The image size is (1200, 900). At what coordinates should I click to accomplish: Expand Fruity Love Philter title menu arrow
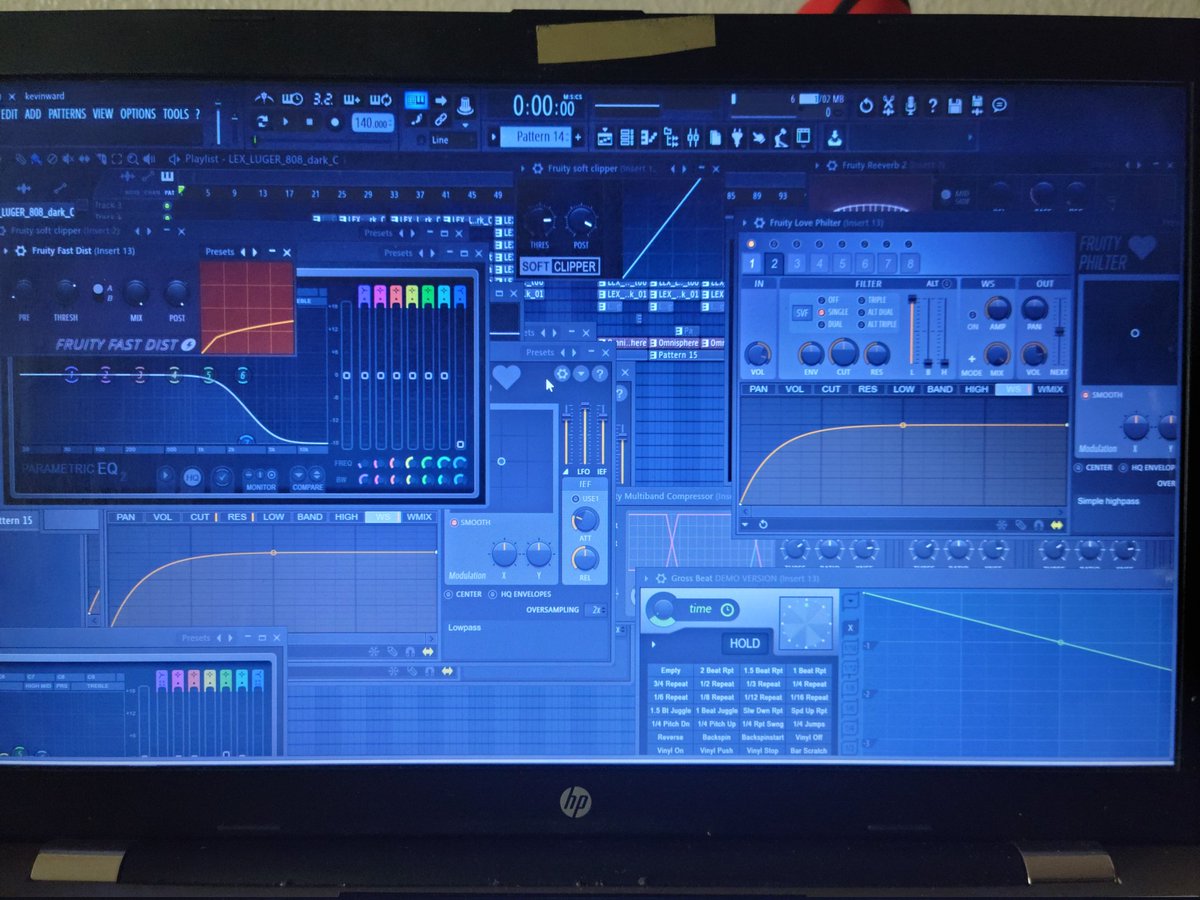[x=743, y=222]
